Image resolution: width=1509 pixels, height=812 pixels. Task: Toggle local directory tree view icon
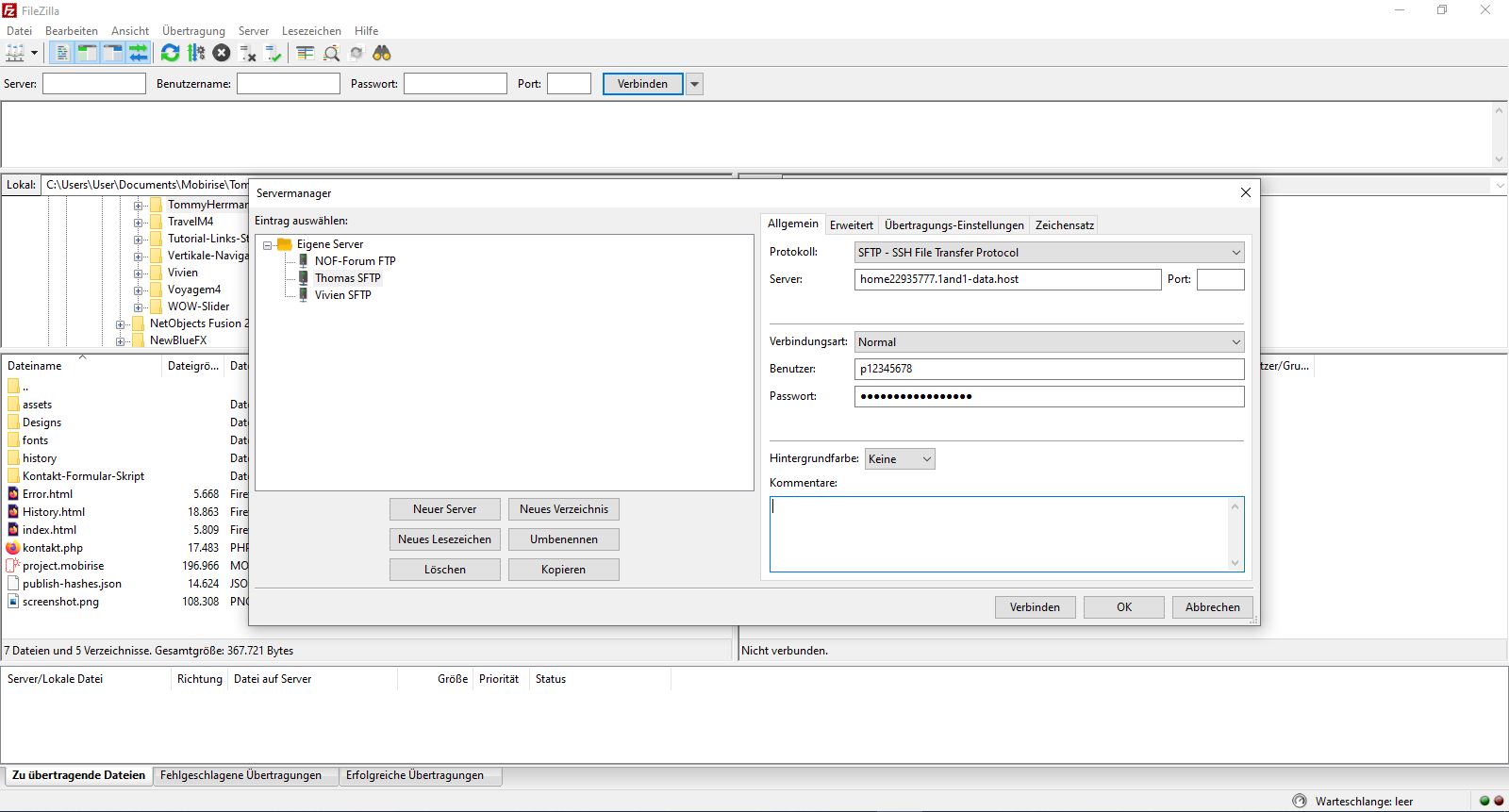pyautogui.click(x=87, y=54)
